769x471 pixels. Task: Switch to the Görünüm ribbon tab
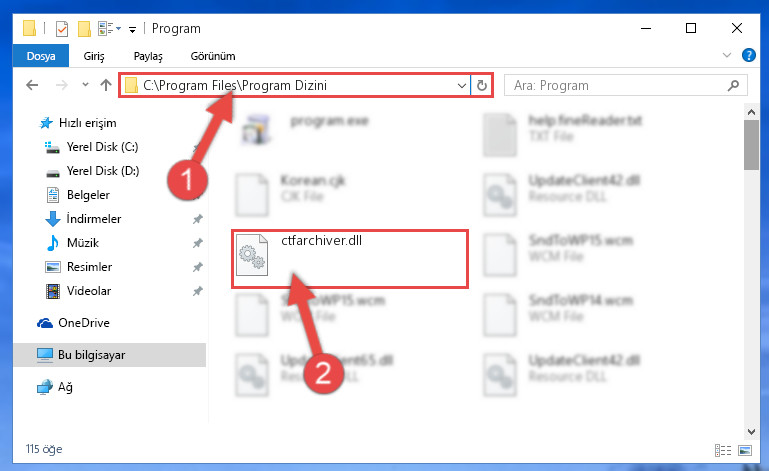(213, 56)
